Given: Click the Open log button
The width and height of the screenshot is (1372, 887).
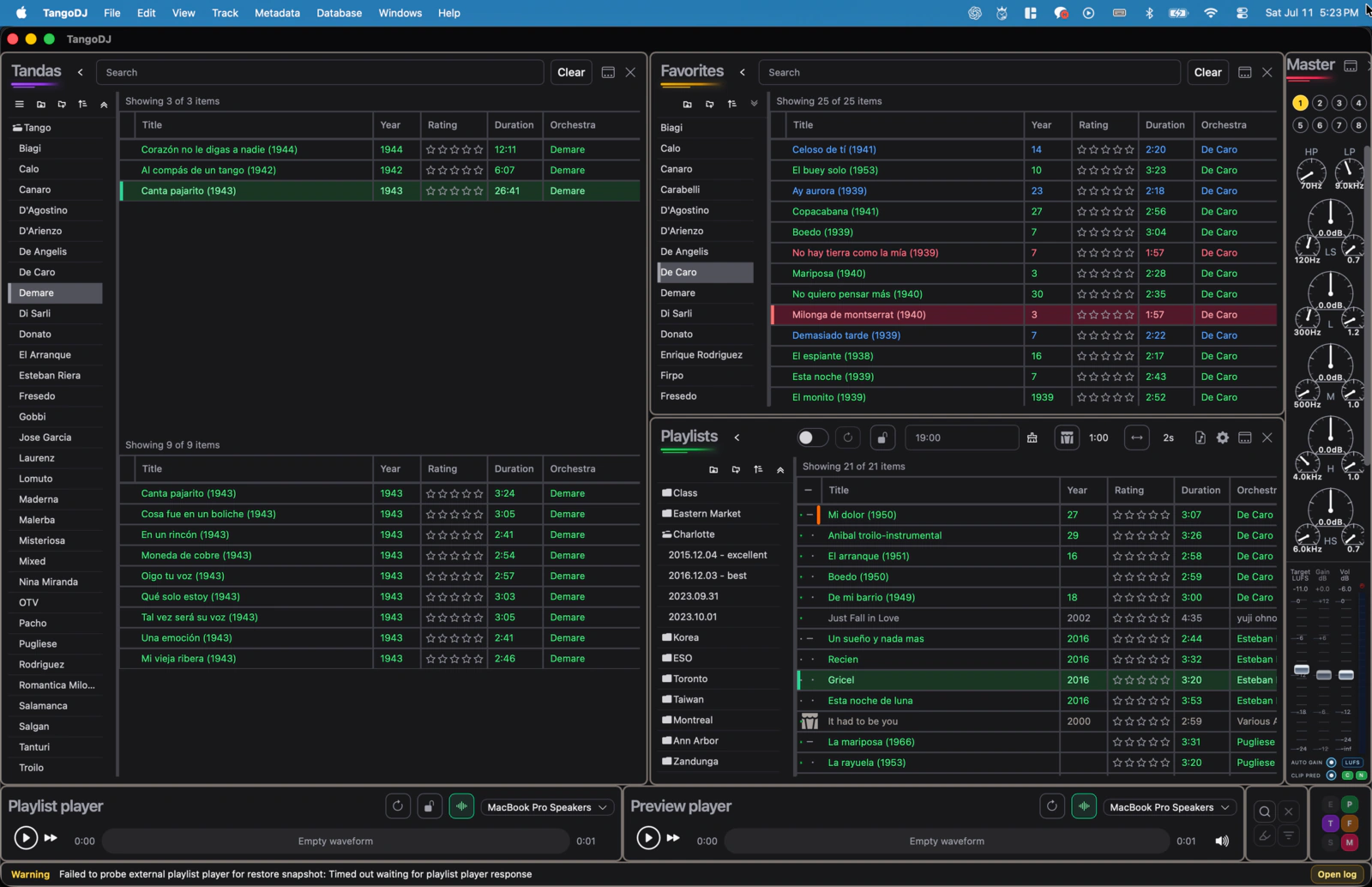Looking at the screenshot, I should 1337,874.
